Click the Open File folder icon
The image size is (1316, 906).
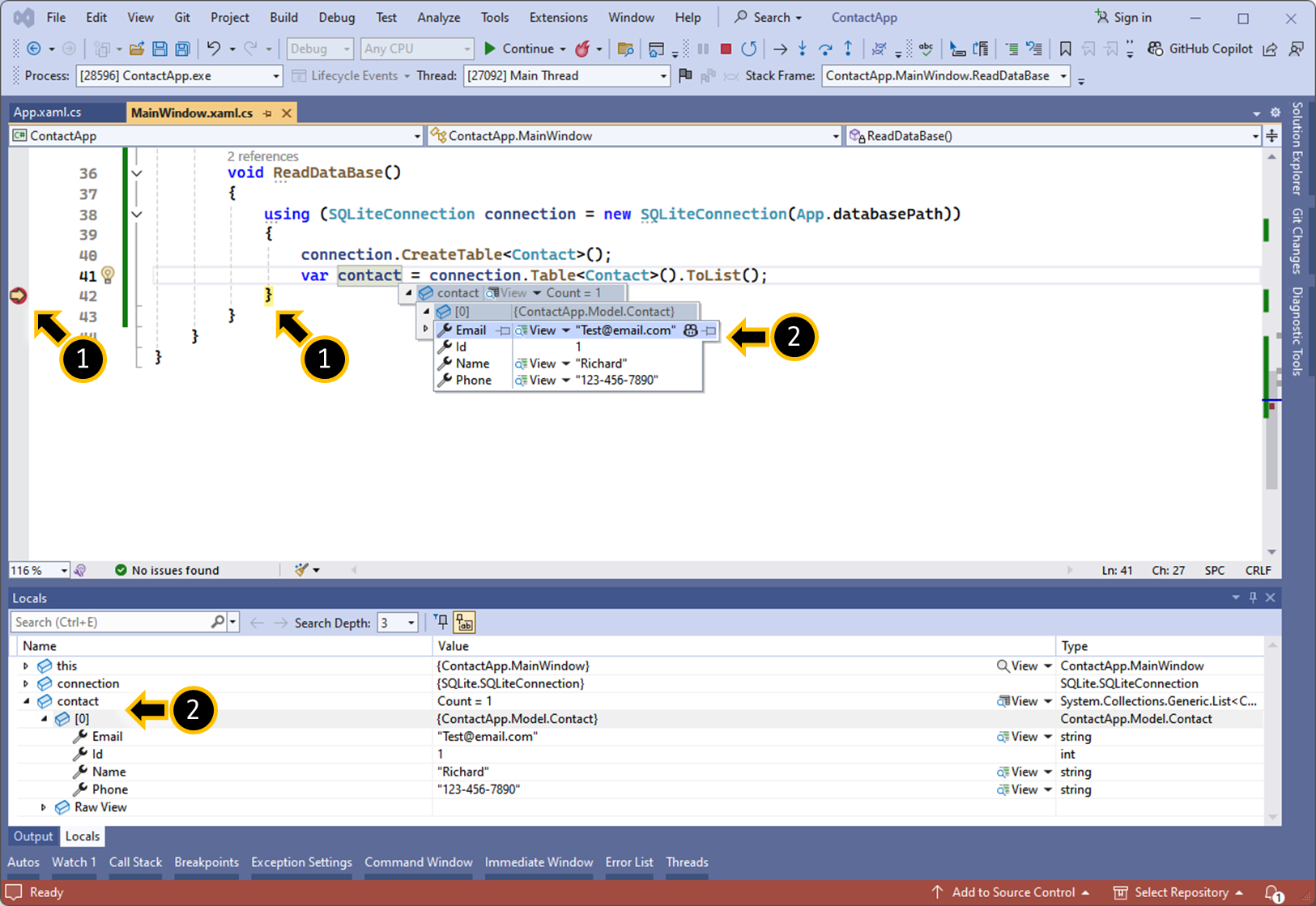tap(137, 49)
